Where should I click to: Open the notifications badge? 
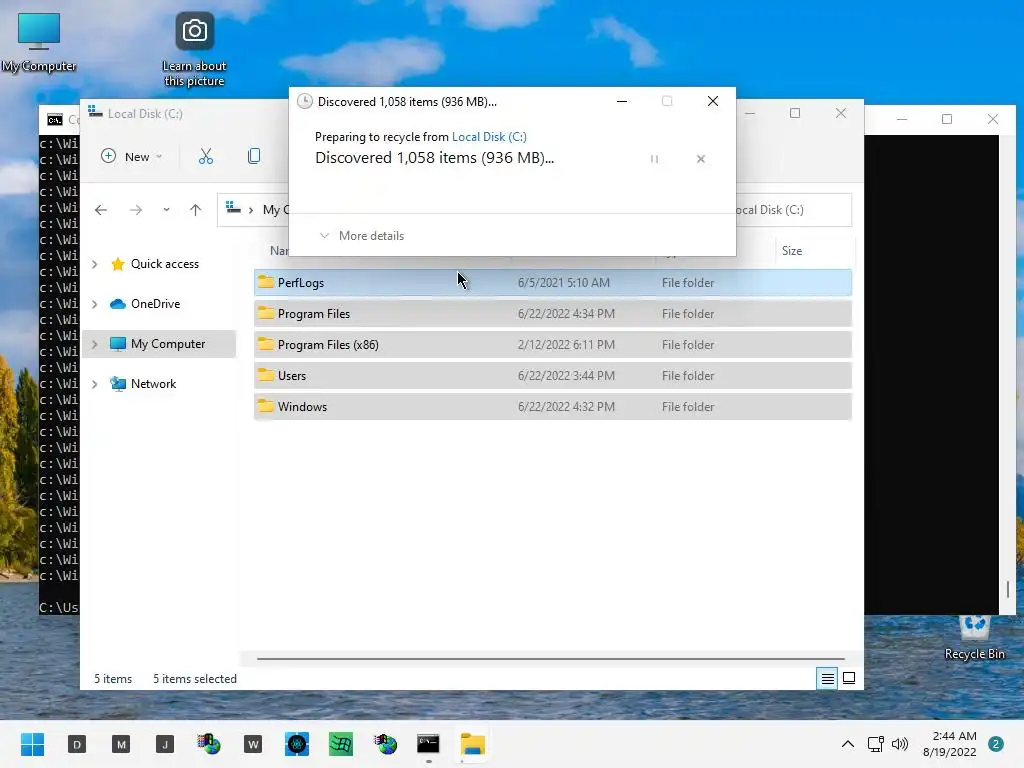click(x=996, y=744)
